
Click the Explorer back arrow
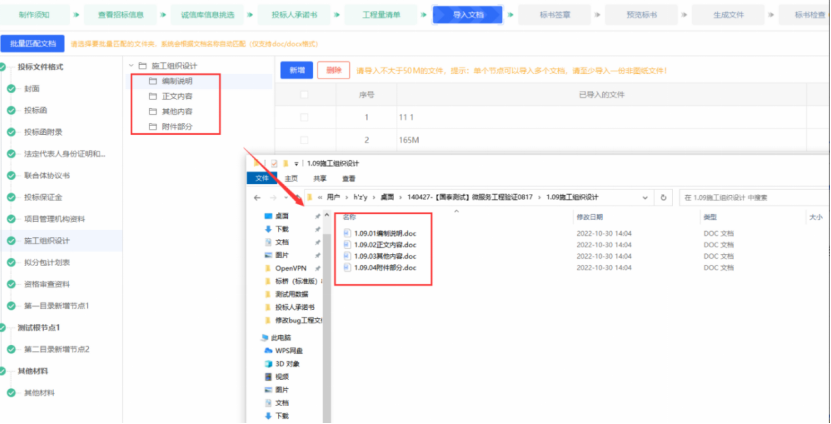click(258, 197)
